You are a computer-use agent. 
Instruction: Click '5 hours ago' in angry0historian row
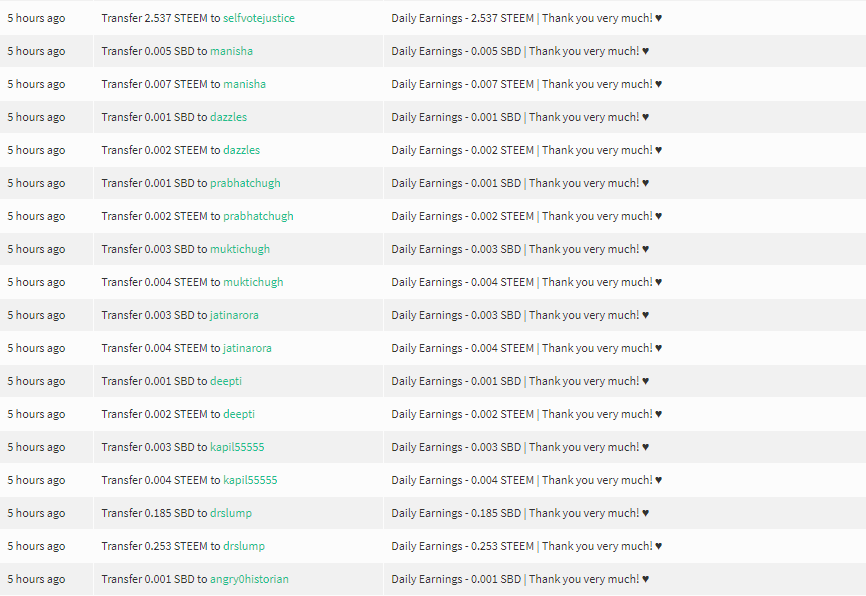pos(36,579)
